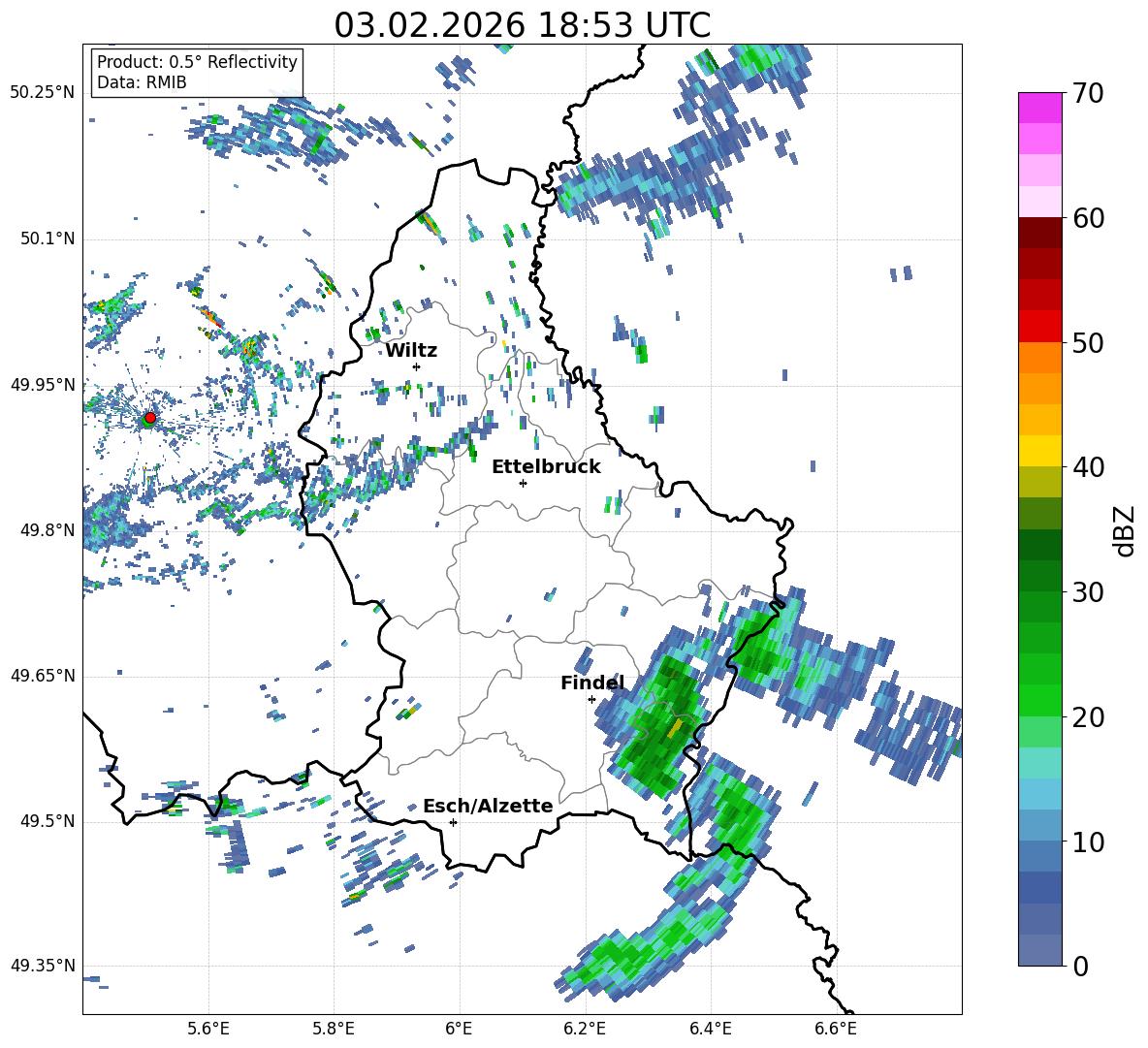The image size is (1148, 1048).
Task: Click the cross marker below Ettelbruck
Action: pyautogui.click(x=523, y=483)
